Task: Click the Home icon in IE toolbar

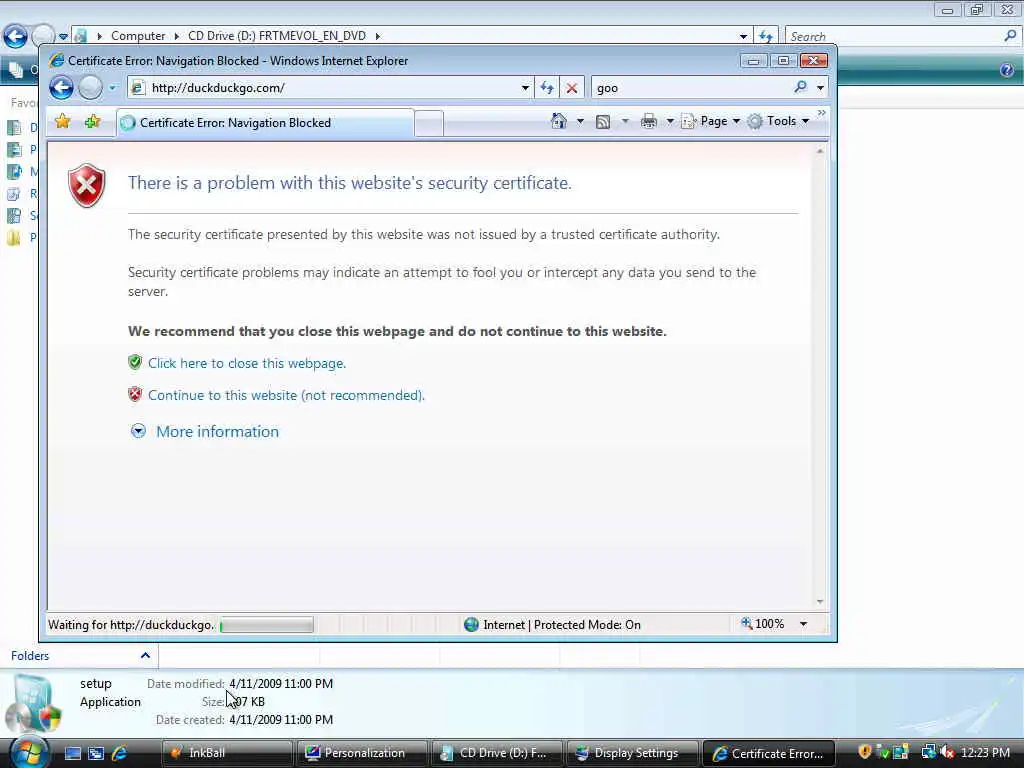Action: [558, 121]
